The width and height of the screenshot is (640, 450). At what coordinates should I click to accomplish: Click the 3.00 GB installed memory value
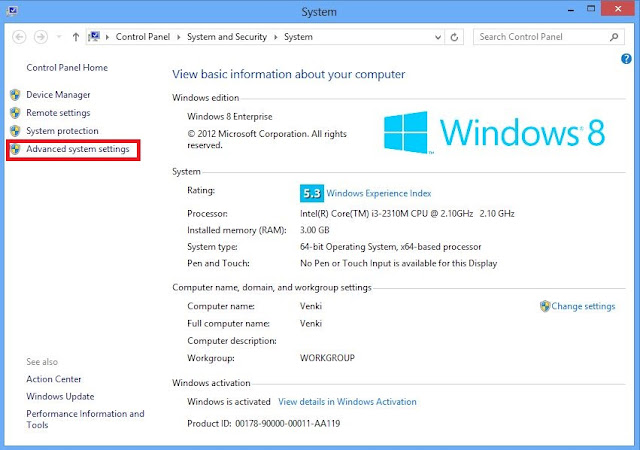pos(315,230)
